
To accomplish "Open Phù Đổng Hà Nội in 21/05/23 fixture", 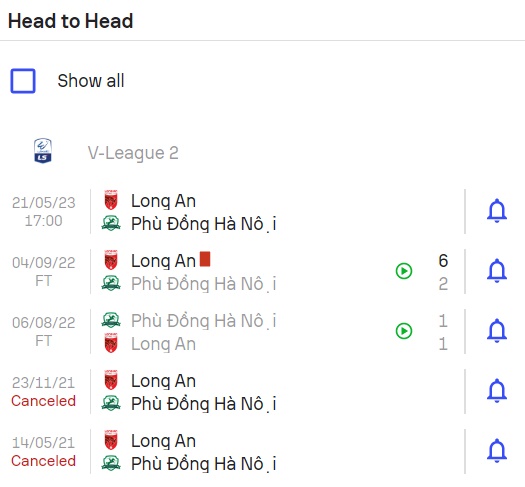I will (x=204, y=224).
